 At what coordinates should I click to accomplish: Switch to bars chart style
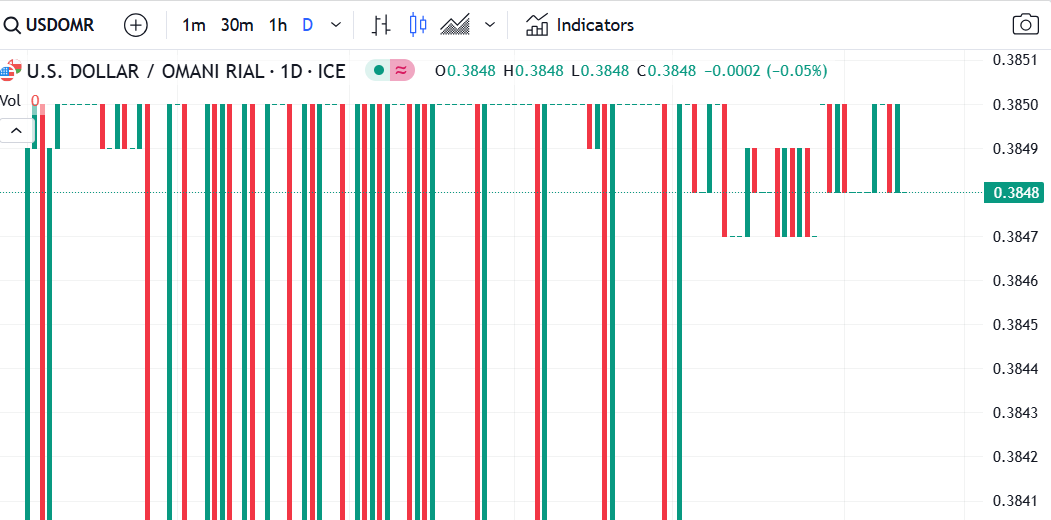point(381,25)
